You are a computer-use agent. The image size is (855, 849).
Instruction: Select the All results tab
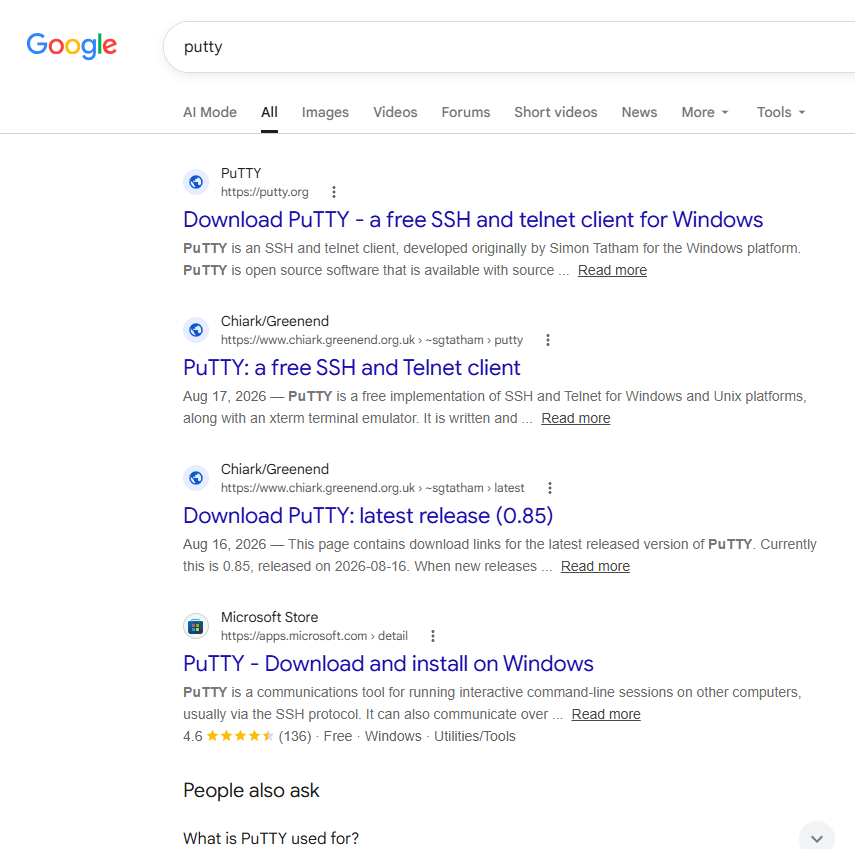pyautogui.click(x=269, y=112)
